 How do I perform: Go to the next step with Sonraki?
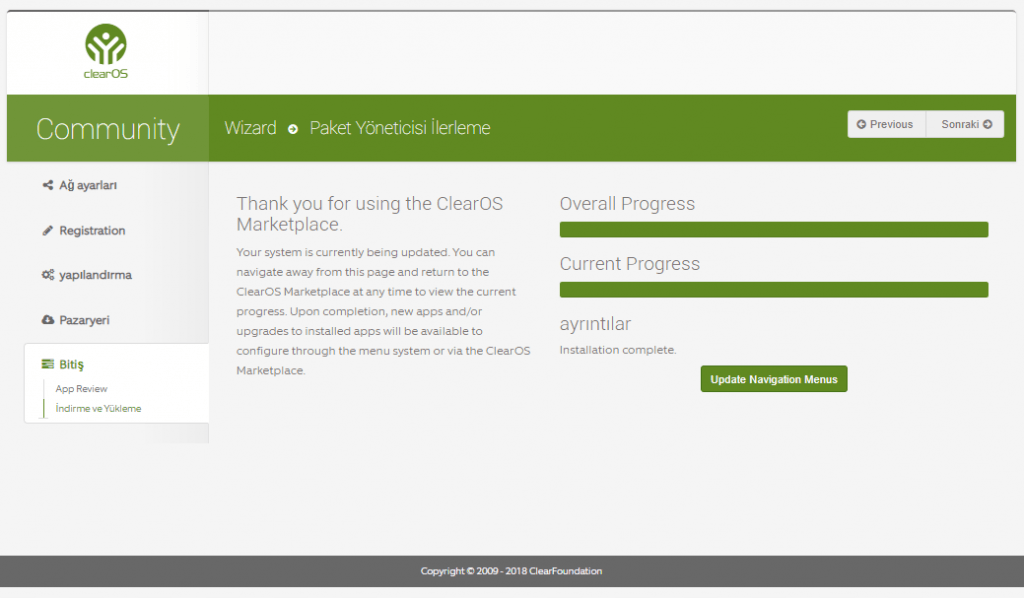click(x=965, y=124)
